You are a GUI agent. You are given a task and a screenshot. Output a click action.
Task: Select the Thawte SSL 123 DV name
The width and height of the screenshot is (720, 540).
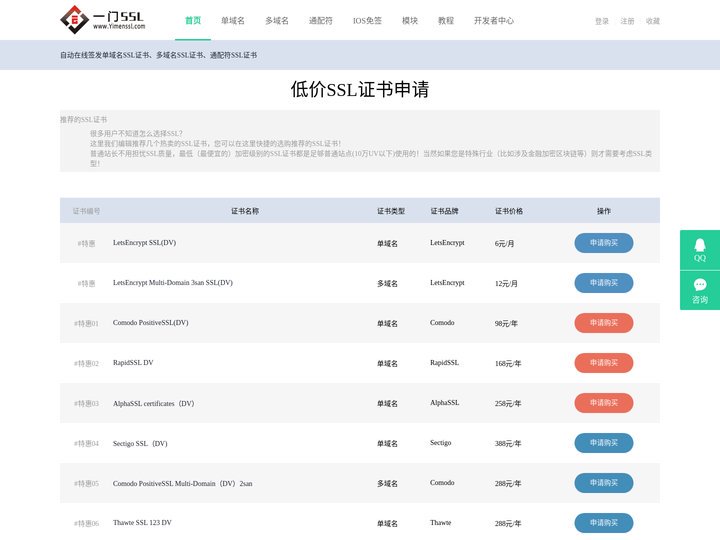click(142, 523)
